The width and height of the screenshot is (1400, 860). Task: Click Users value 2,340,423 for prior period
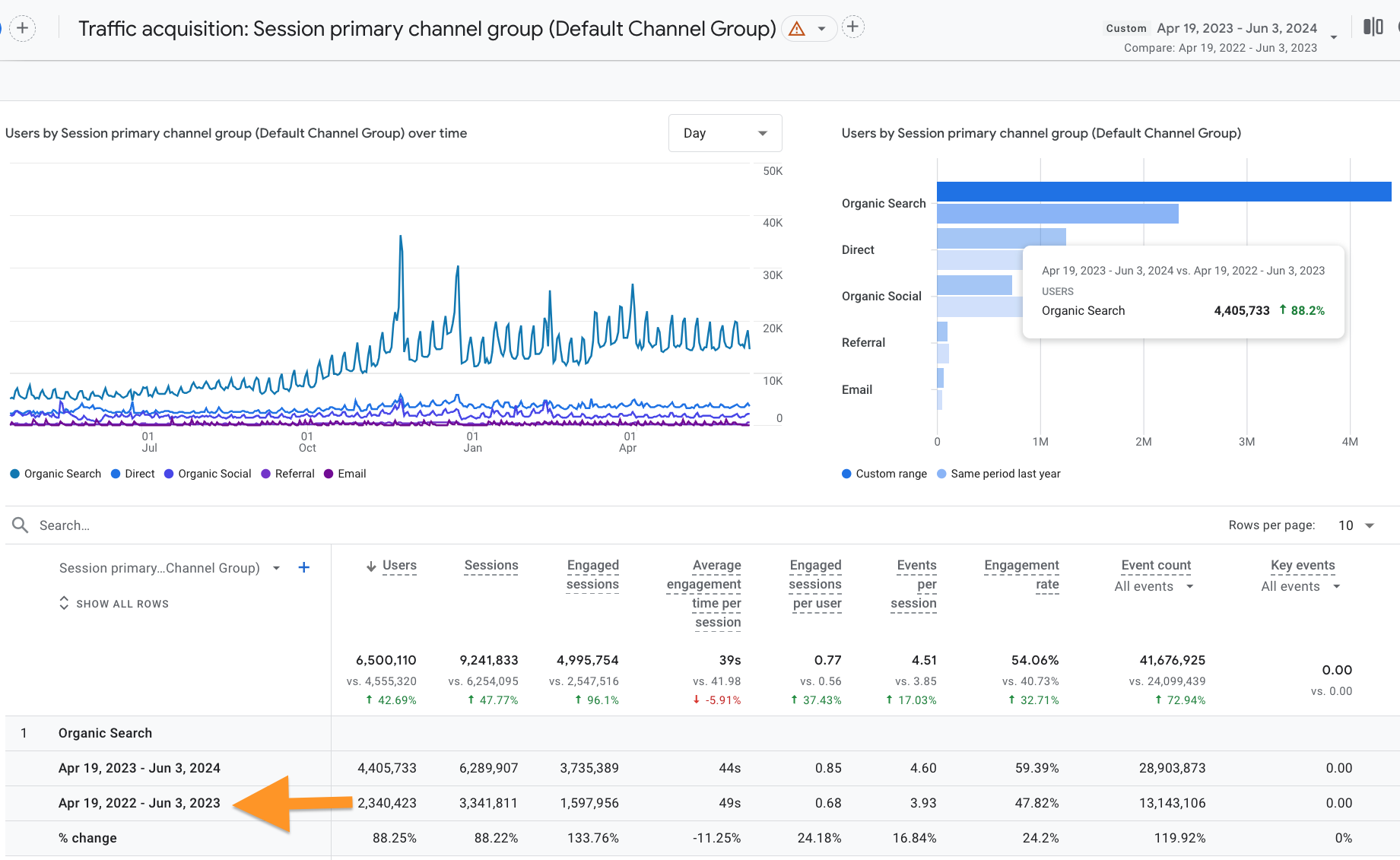click(387, 803)
